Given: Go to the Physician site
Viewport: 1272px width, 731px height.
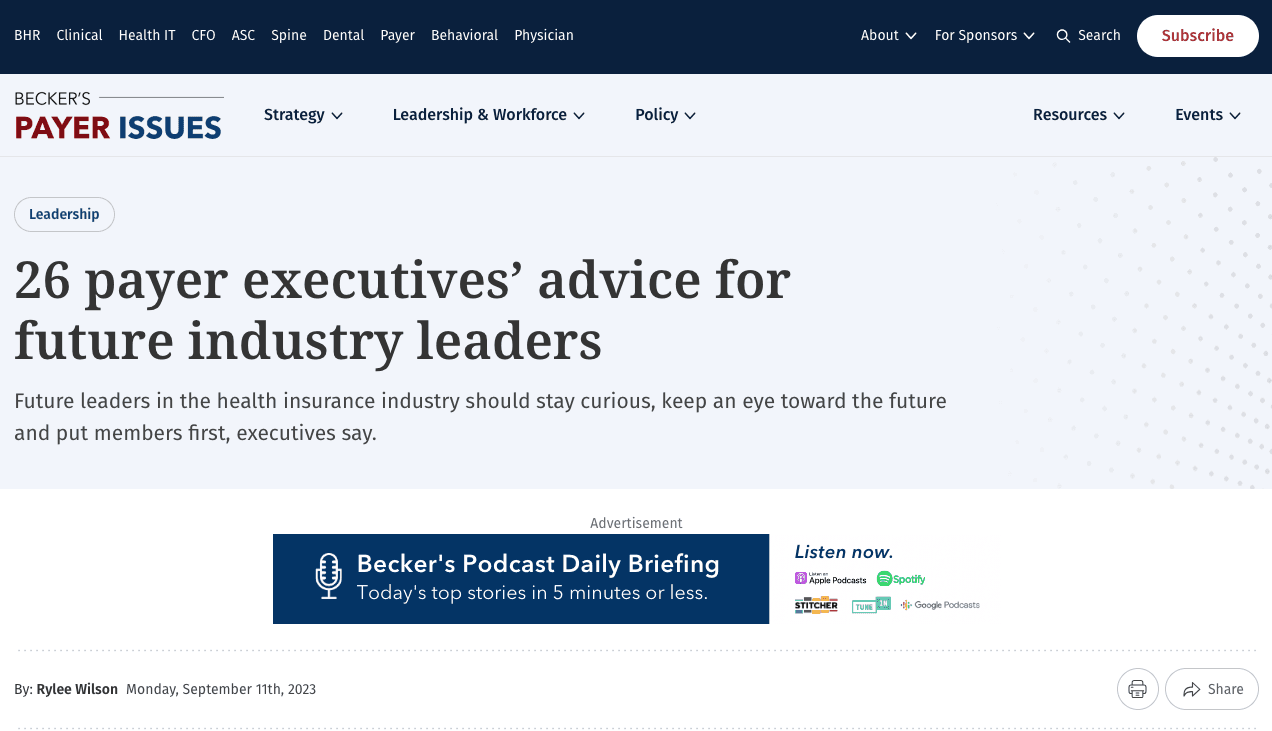Looking at the screenshot, I should pyautogui.click(x=544, y=35).
